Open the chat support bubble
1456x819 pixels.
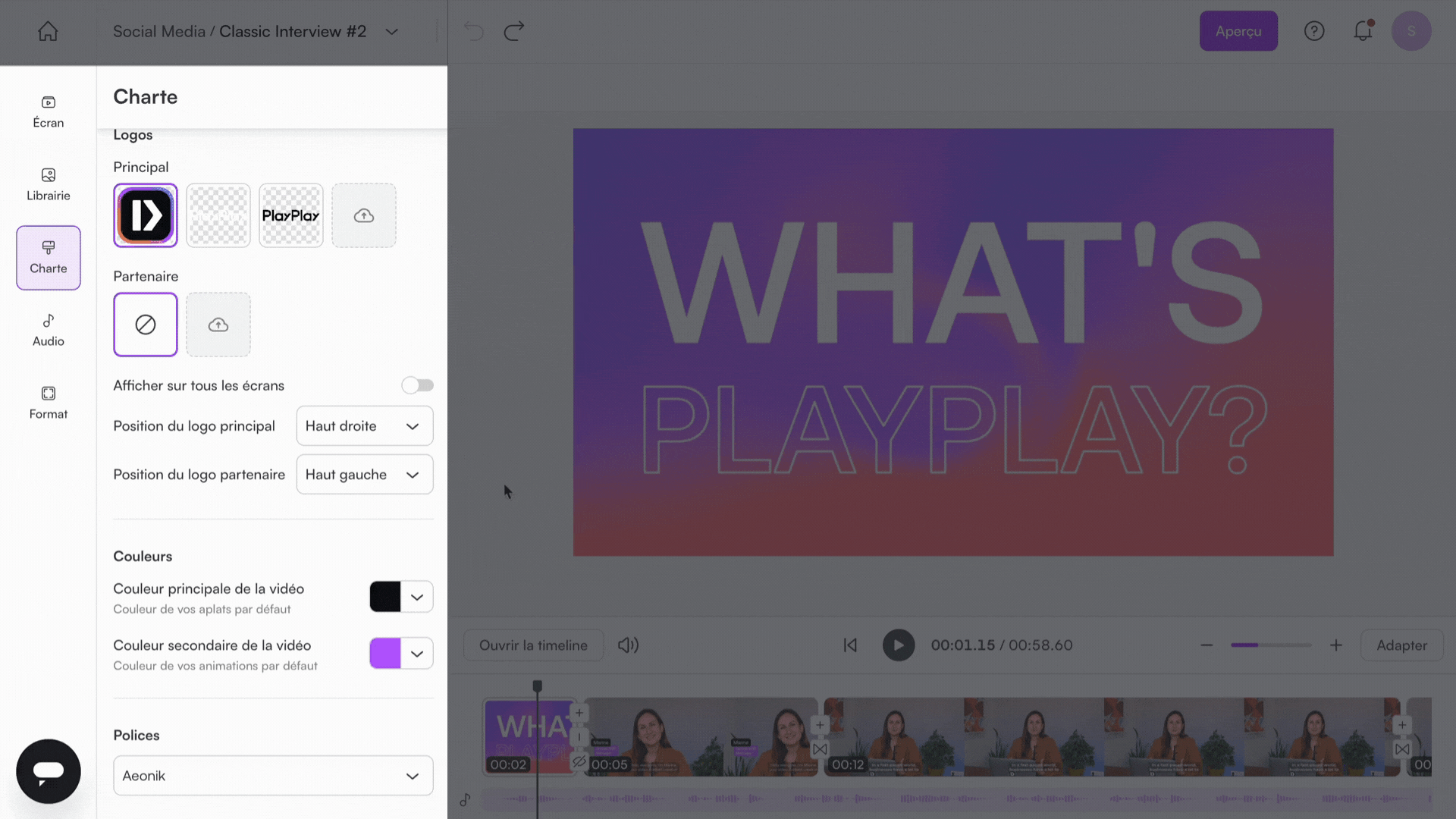tap(49, 771)
